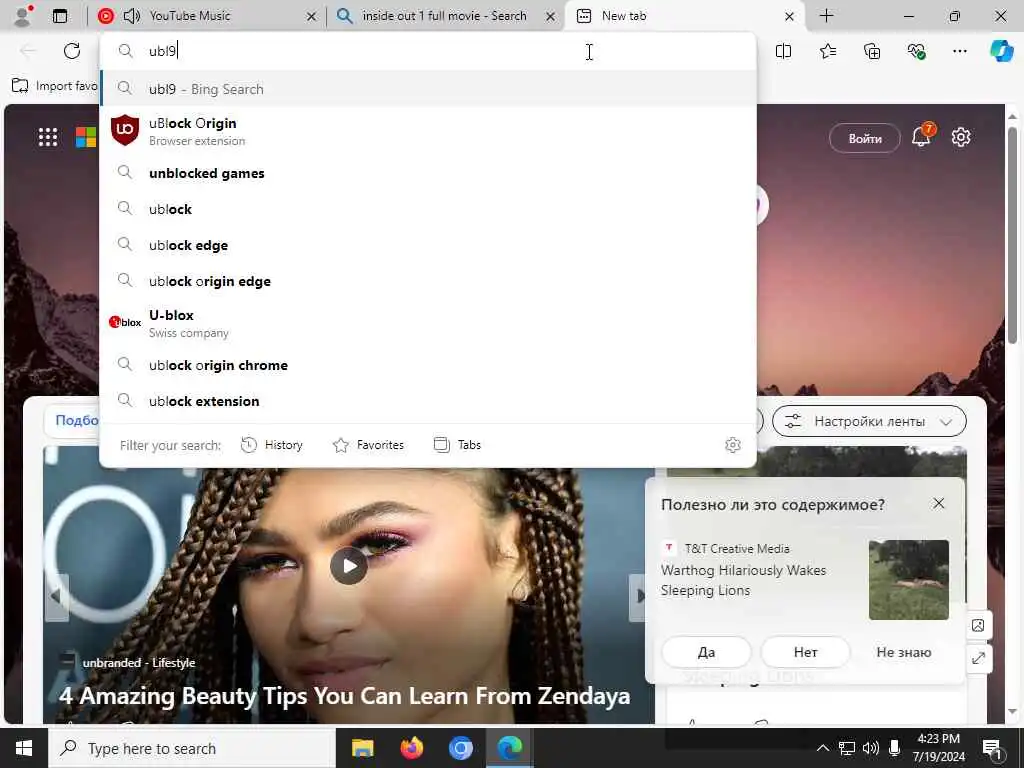Select 'ublock' search suggestion
The width and height of the screenshot is (1024, 768).
tap(428, 209)
